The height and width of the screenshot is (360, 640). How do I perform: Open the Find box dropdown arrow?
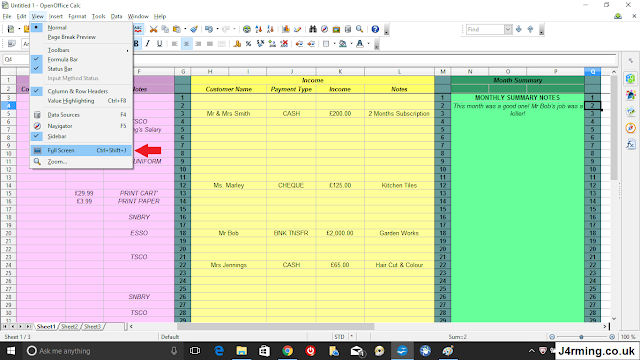(508, 29)
